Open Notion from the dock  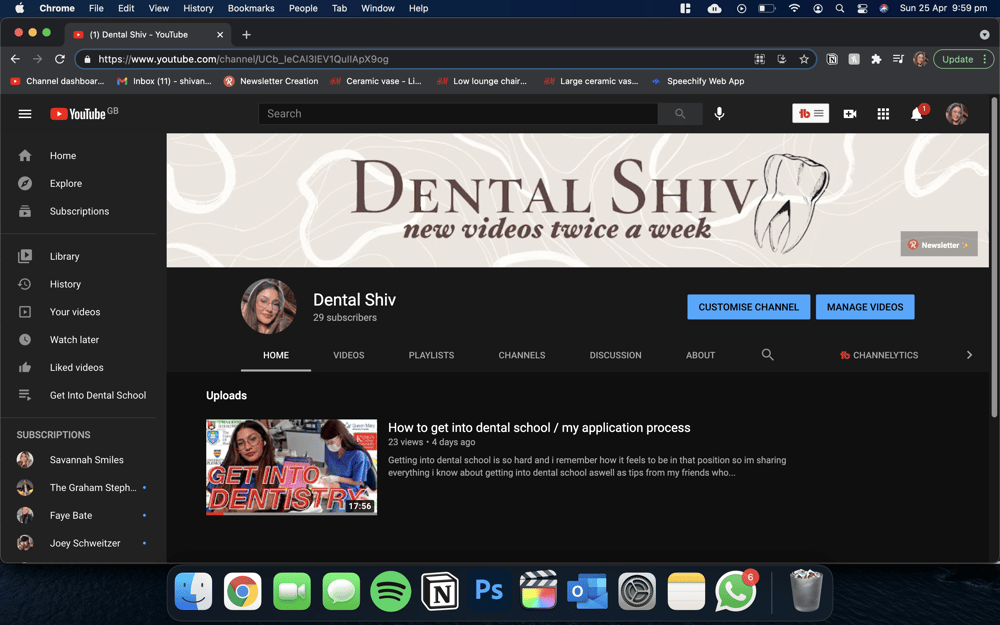click(x=439, y=591)
